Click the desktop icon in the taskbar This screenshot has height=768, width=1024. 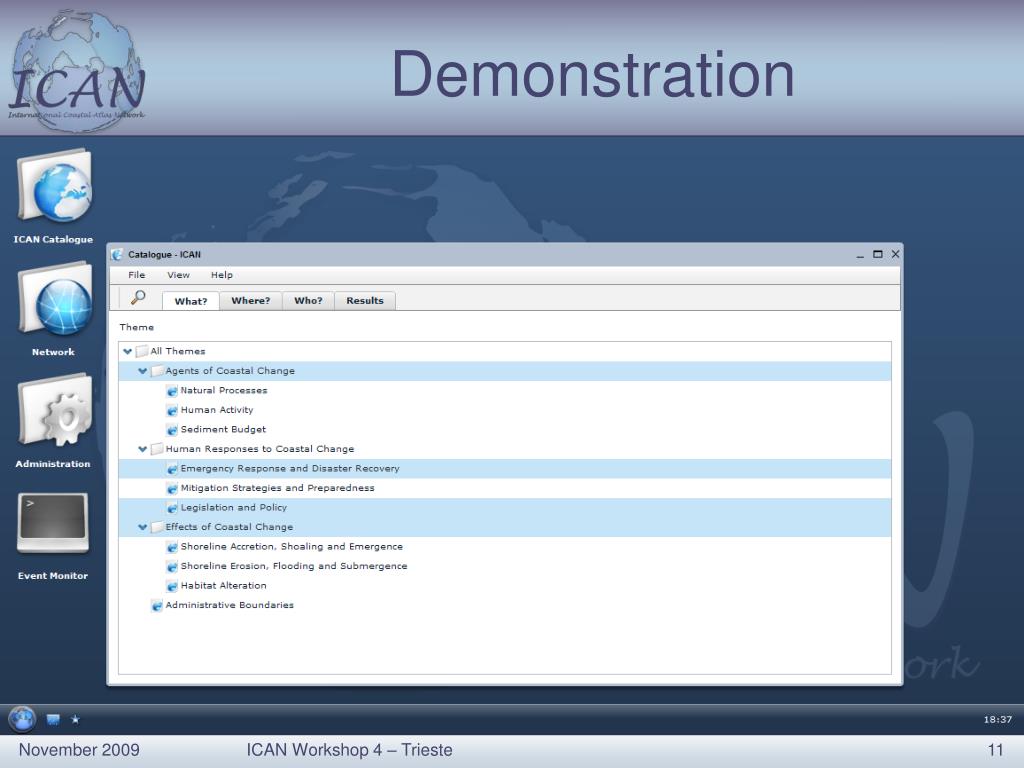53,719
